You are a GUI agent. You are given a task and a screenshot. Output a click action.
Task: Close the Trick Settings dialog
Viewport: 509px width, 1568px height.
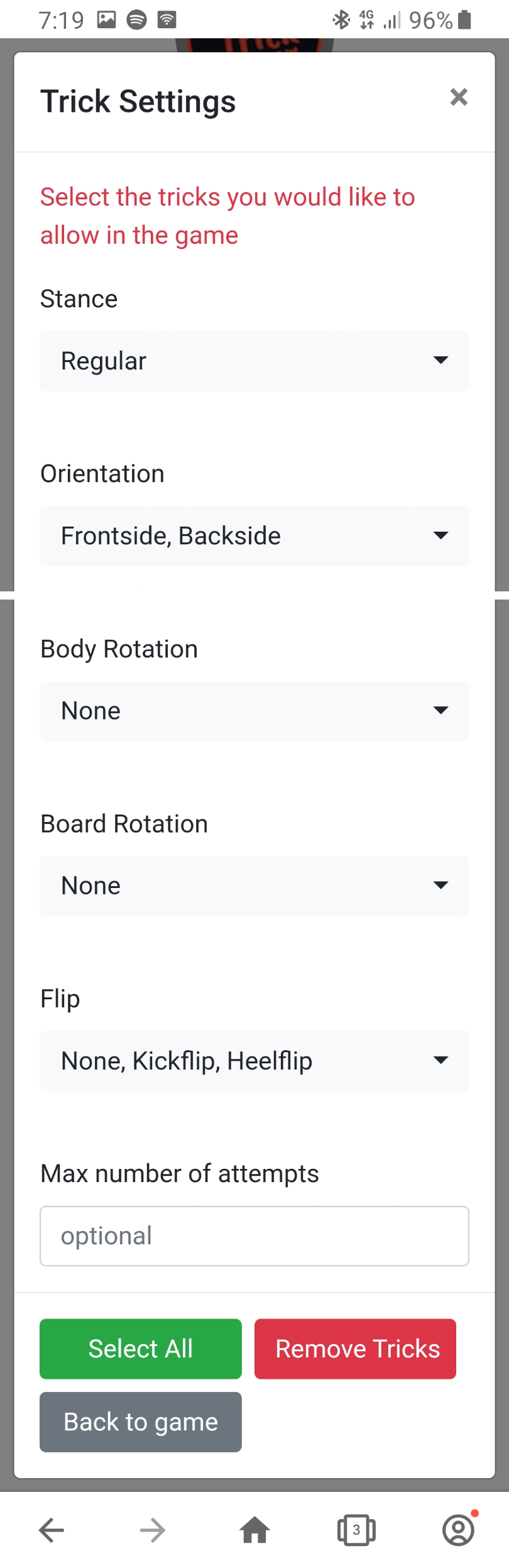(x=459, y=97)
